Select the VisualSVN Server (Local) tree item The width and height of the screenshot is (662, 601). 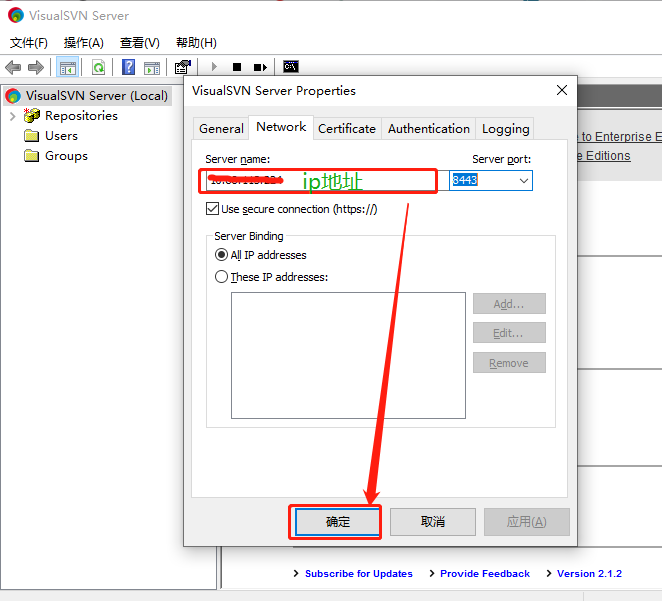(x=96, y=96)
